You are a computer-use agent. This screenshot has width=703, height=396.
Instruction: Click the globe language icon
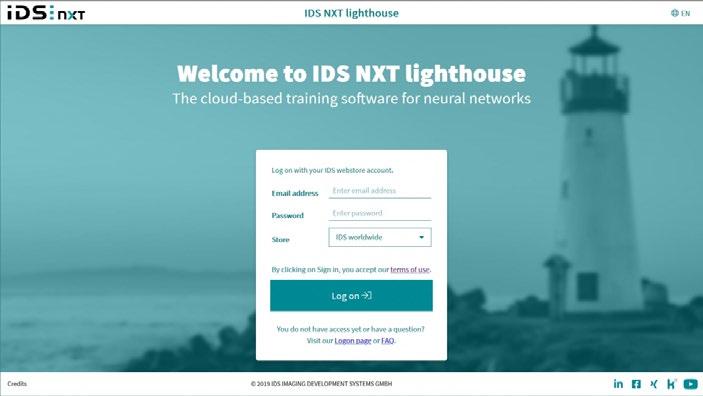click(x=675, y=13)
